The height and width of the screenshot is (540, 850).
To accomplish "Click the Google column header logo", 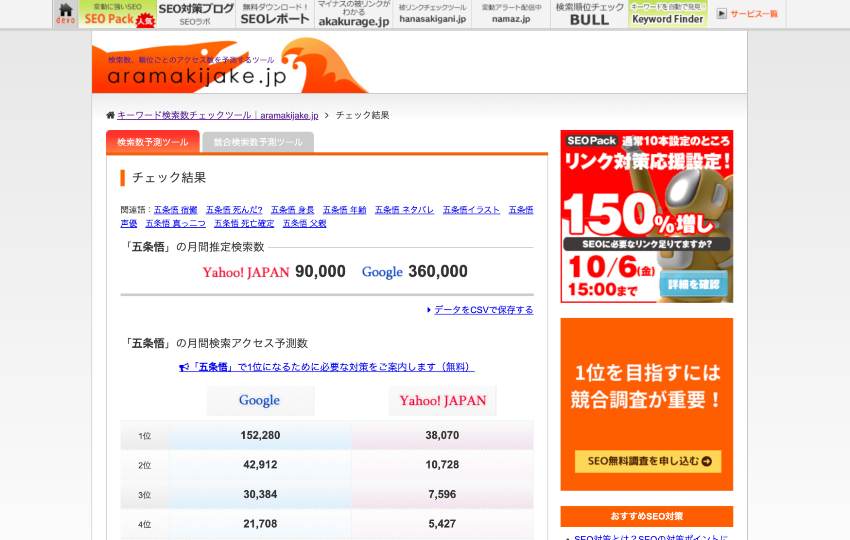I will (x=260, y=400).
